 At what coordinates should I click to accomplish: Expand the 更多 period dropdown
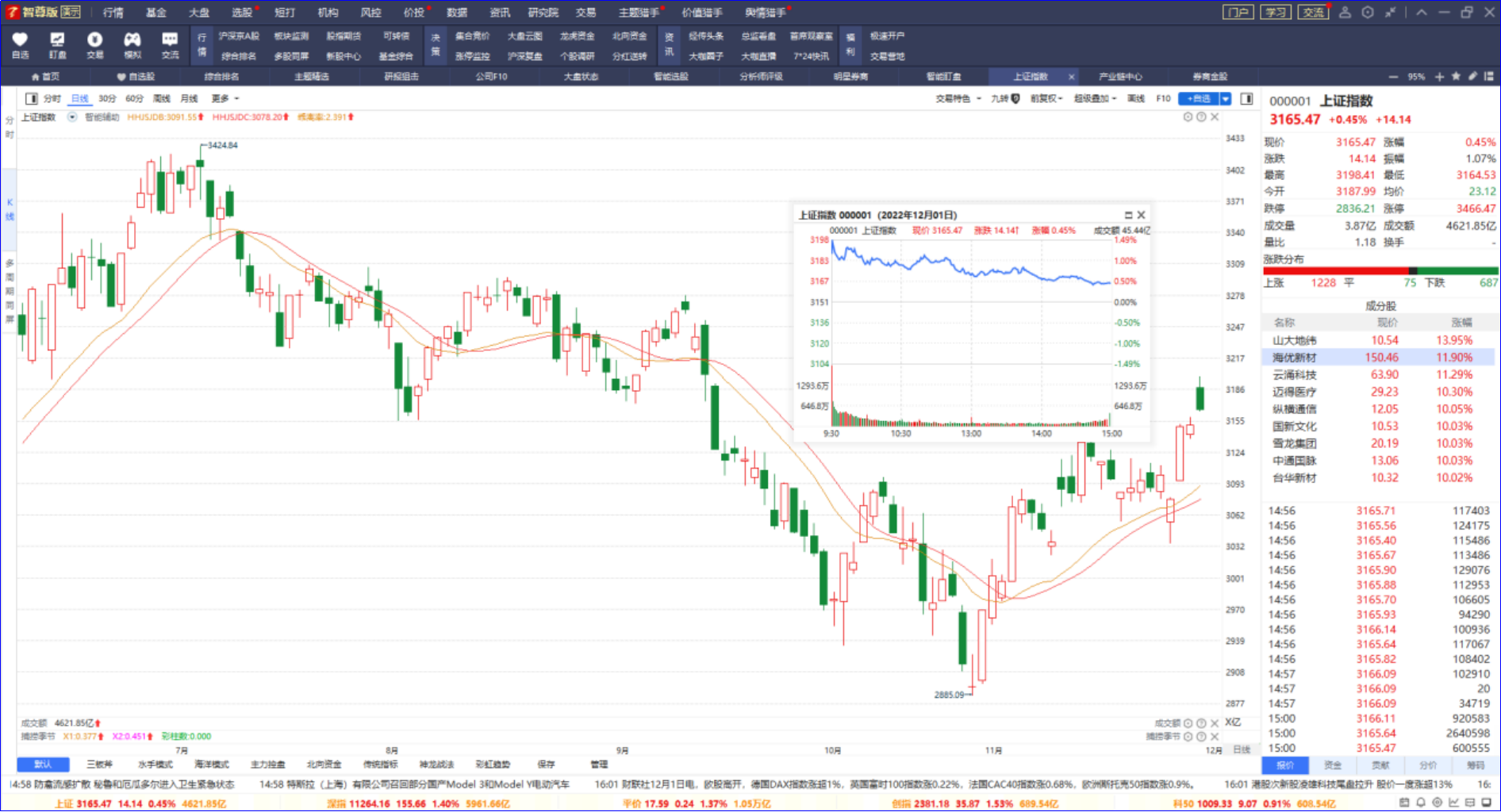click(225, 98)
